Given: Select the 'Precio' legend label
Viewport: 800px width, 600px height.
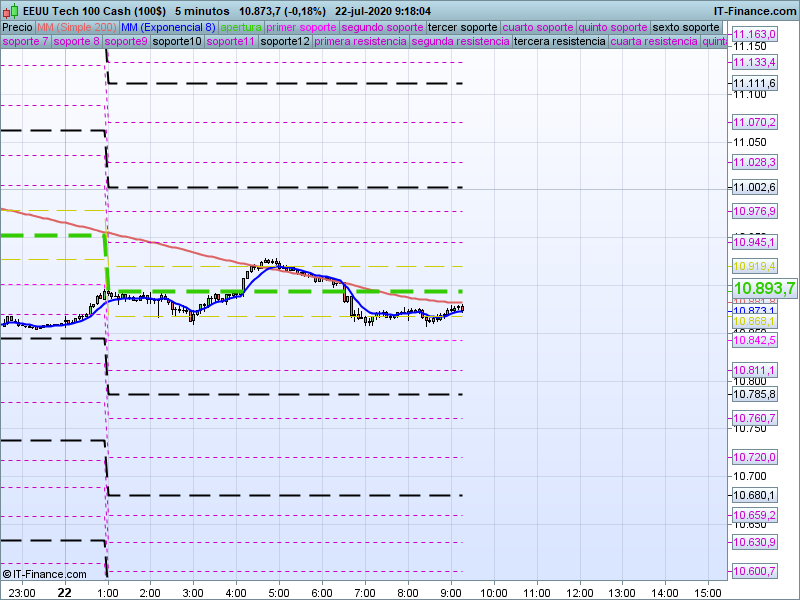Looking at the screenshot, I should coord(17,27).
